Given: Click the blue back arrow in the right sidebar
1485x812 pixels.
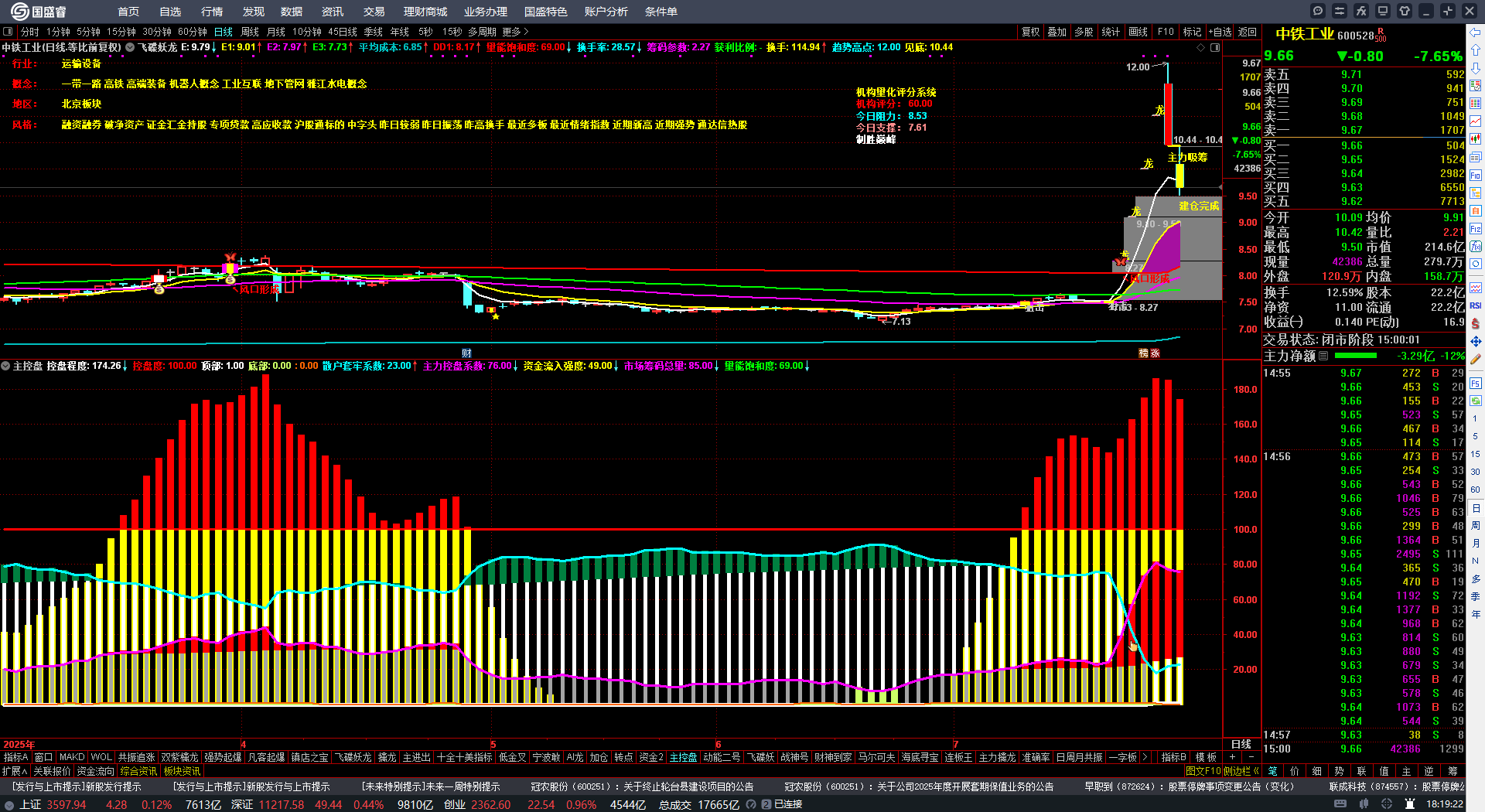Looking at the screenshot, I should (x=1476, y=32).
